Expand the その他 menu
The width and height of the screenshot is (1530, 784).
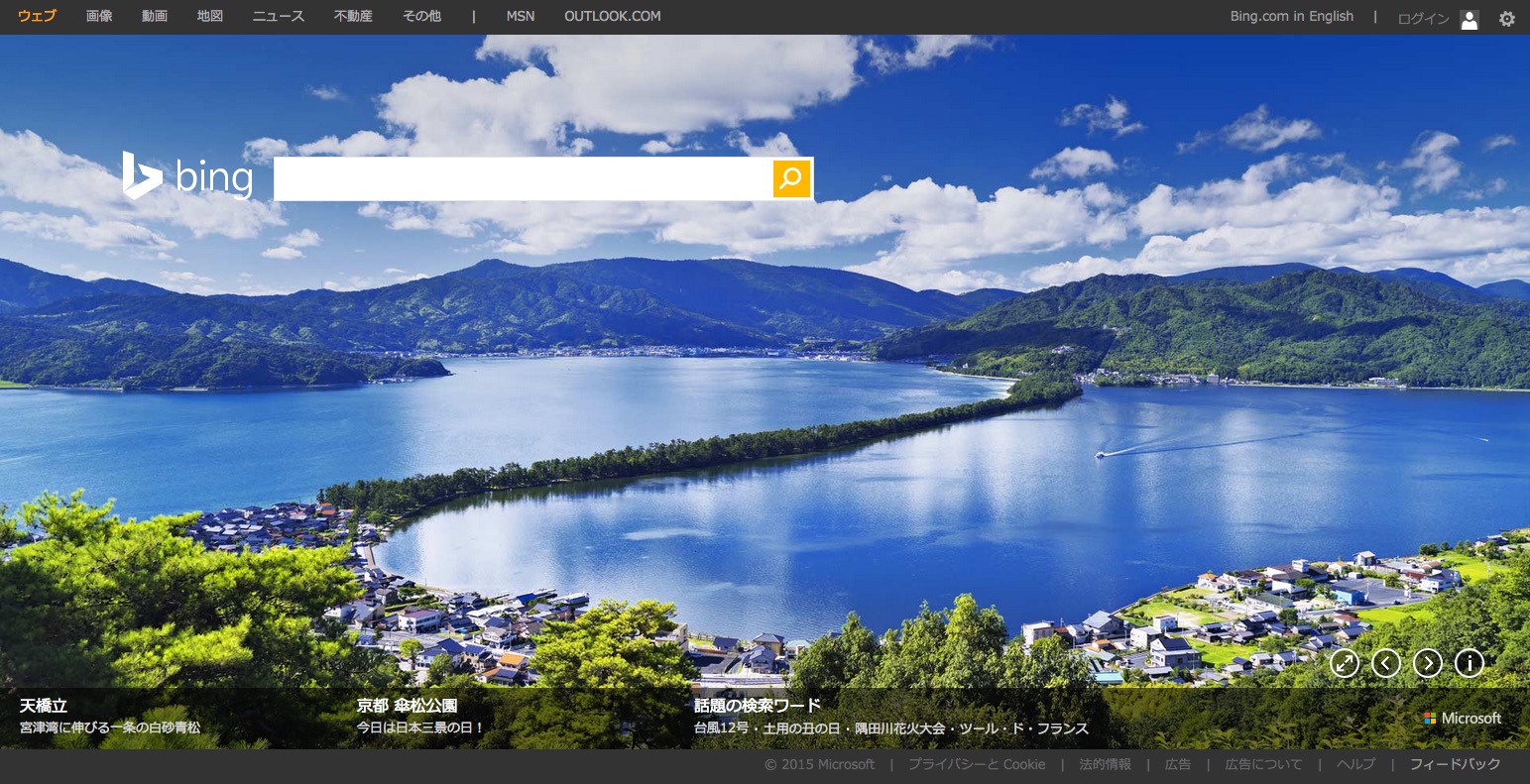click(421, 16)
